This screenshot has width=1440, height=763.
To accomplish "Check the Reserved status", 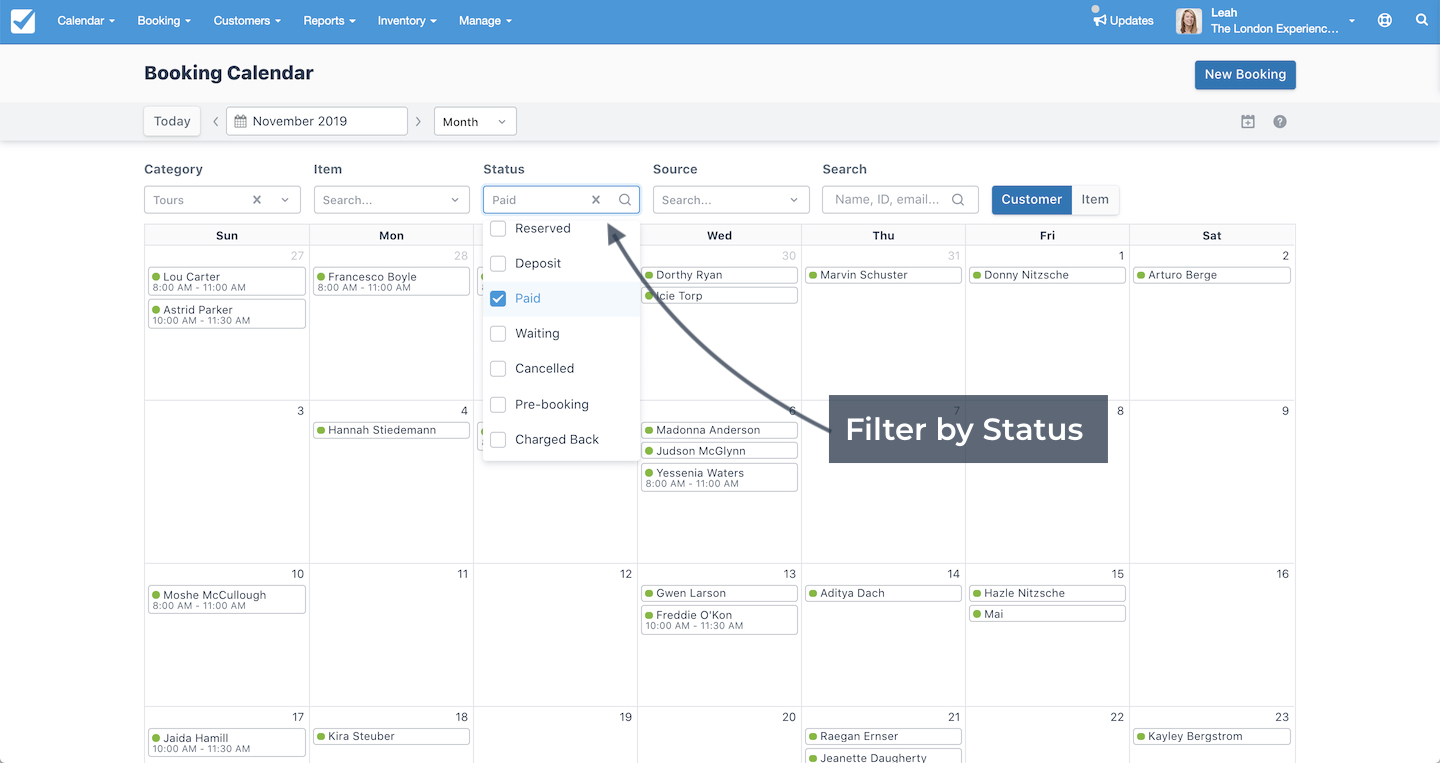I will (498, 228).
